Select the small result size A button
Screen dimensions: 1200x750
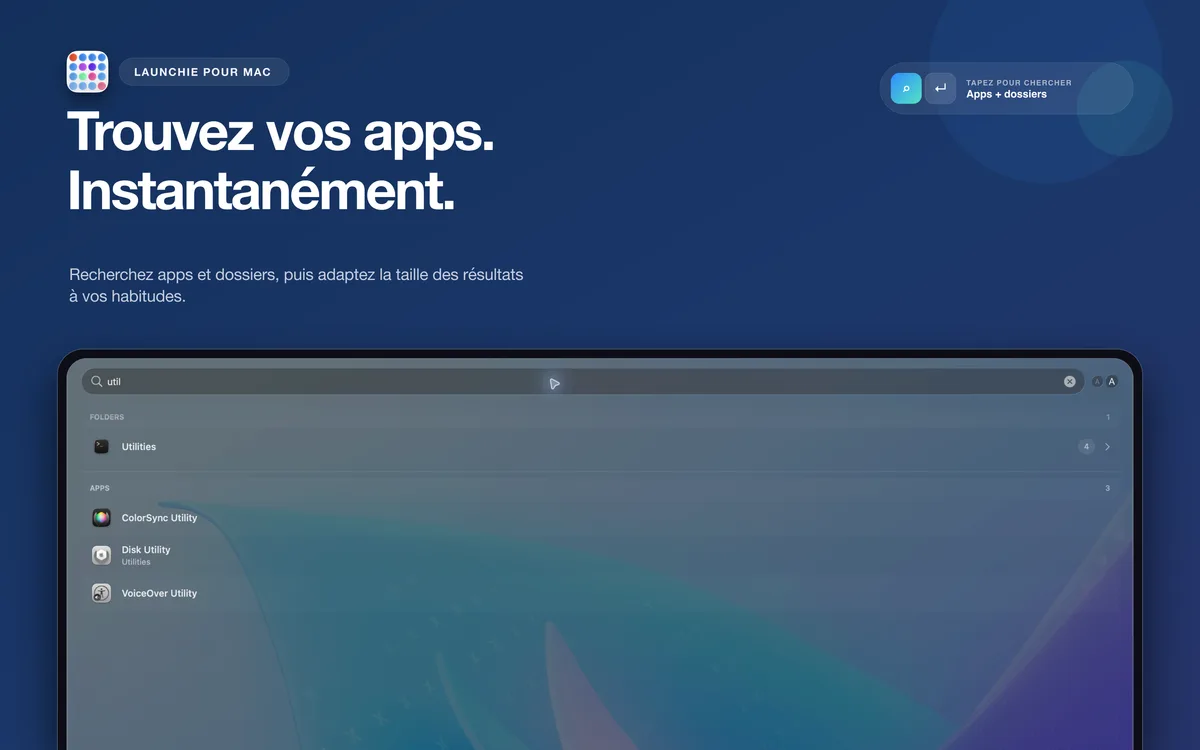coord(1097,381)
